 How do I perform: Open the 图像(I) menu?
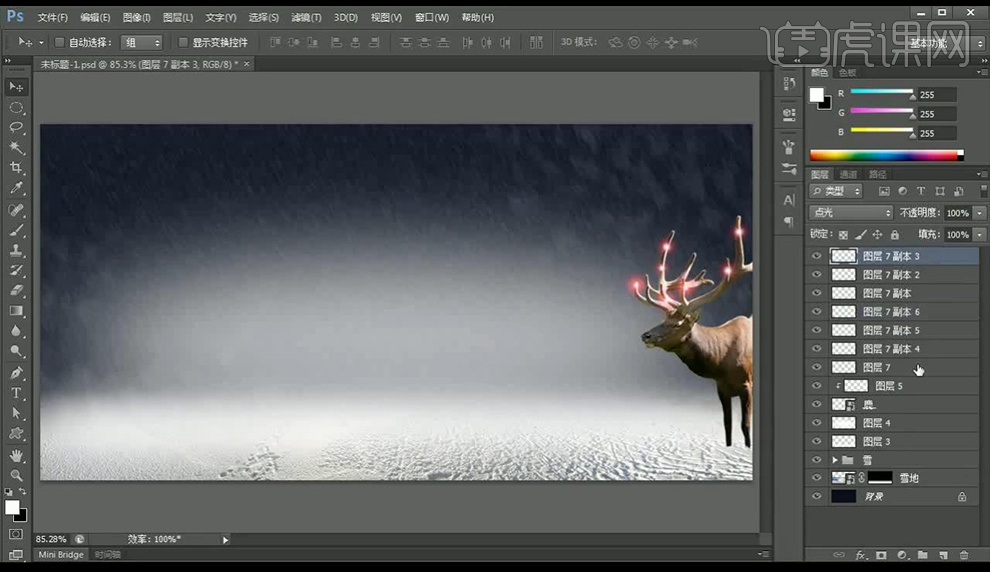pyautogui.click(x=136, y=18)
